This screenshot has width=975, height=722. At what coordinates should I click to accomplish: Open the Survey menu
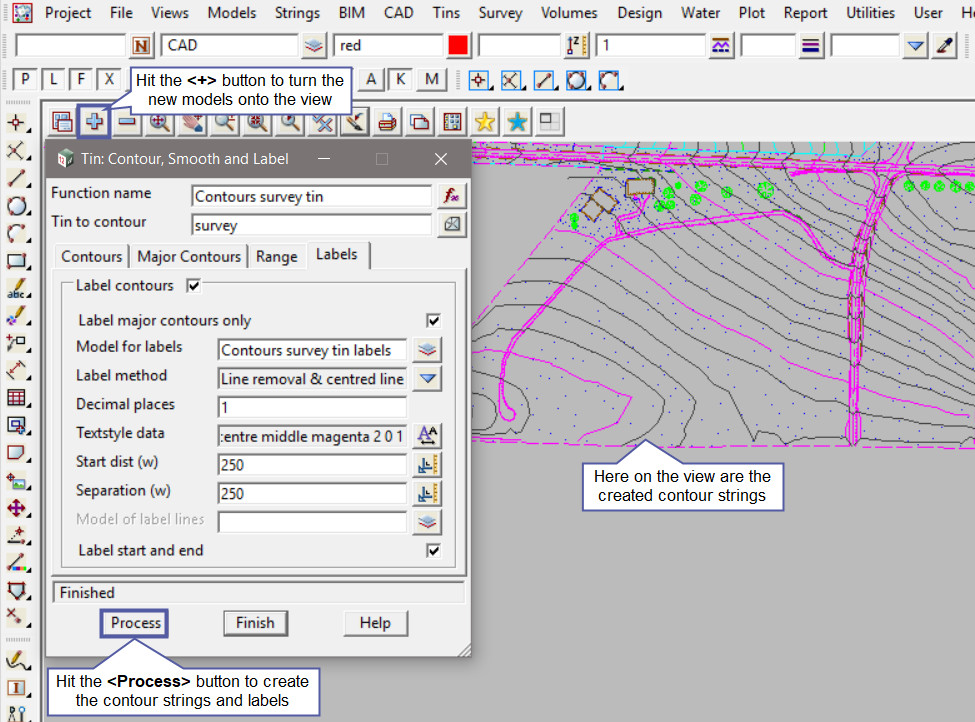click(500, 13)
